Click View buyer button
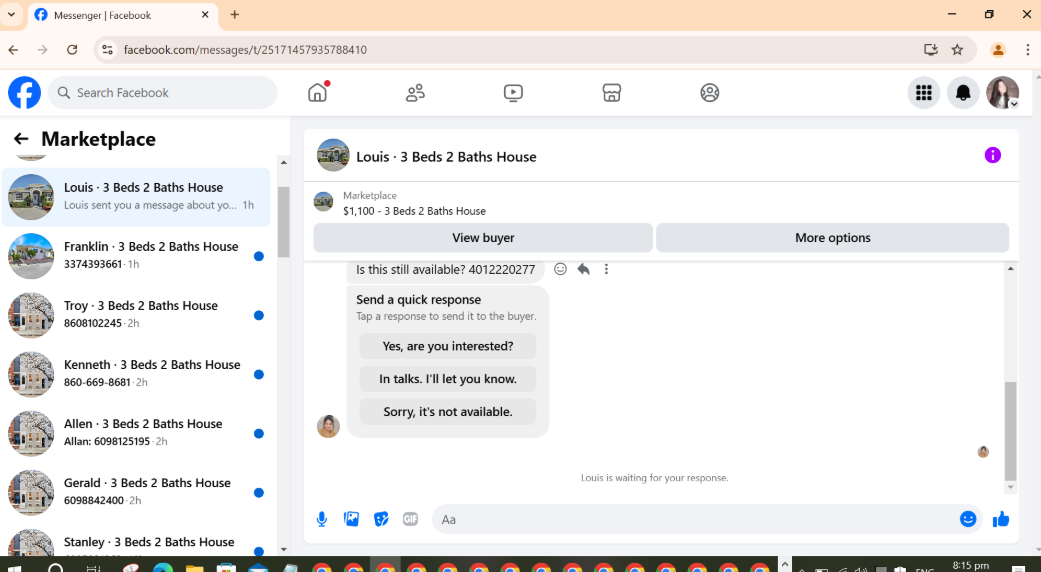Viewport: 1041px width, 572px height. click(483, 238)
